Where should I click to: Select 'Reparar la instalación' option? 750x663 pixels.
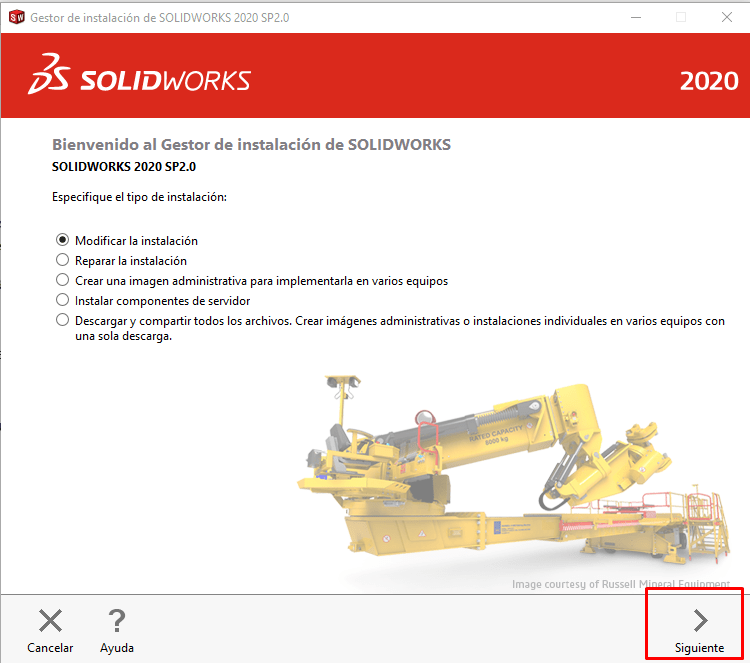[62, 260]
